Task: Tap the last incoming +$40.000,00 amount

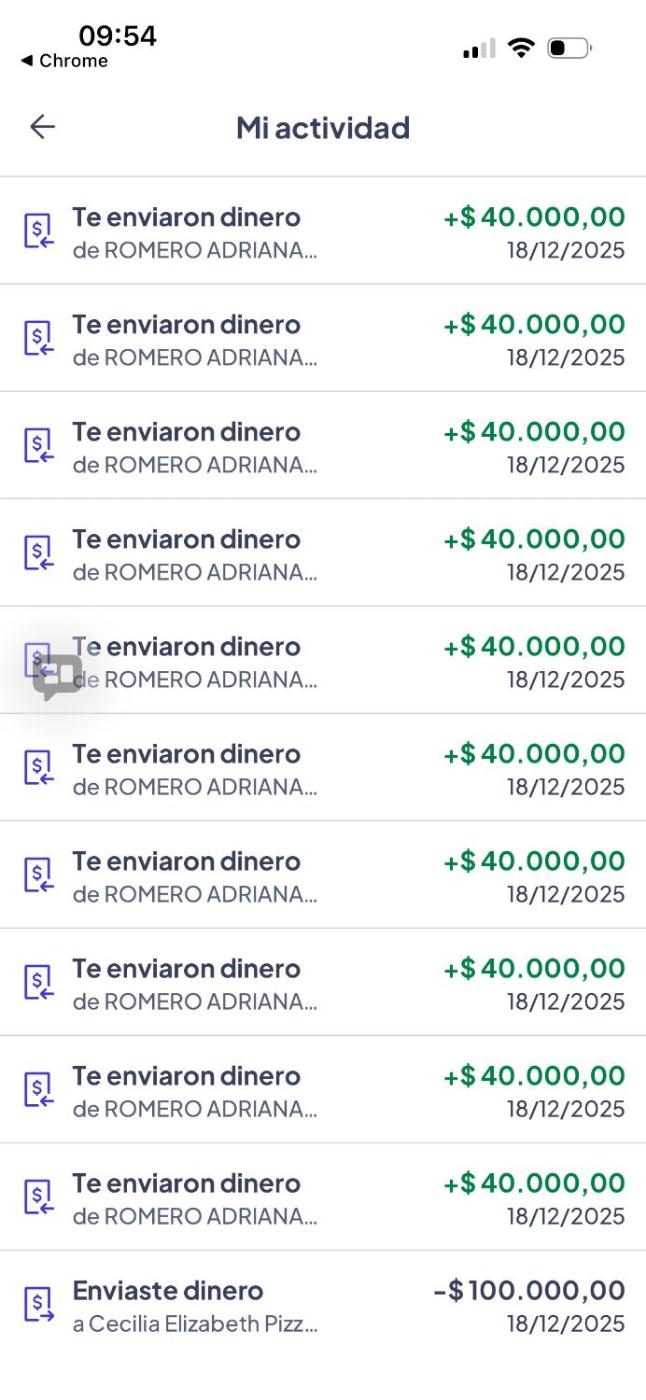Action: click(x=534, y=1184)
